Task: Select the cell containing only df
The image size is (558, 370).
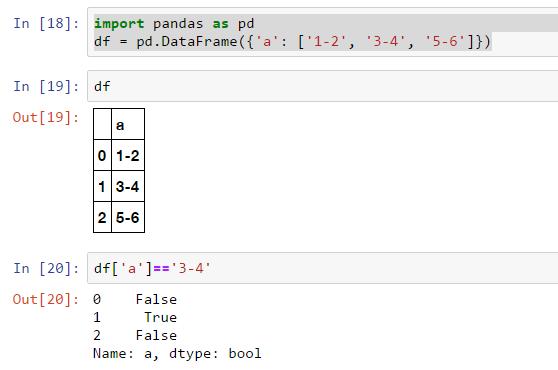Action: click(x=322, y=86)
